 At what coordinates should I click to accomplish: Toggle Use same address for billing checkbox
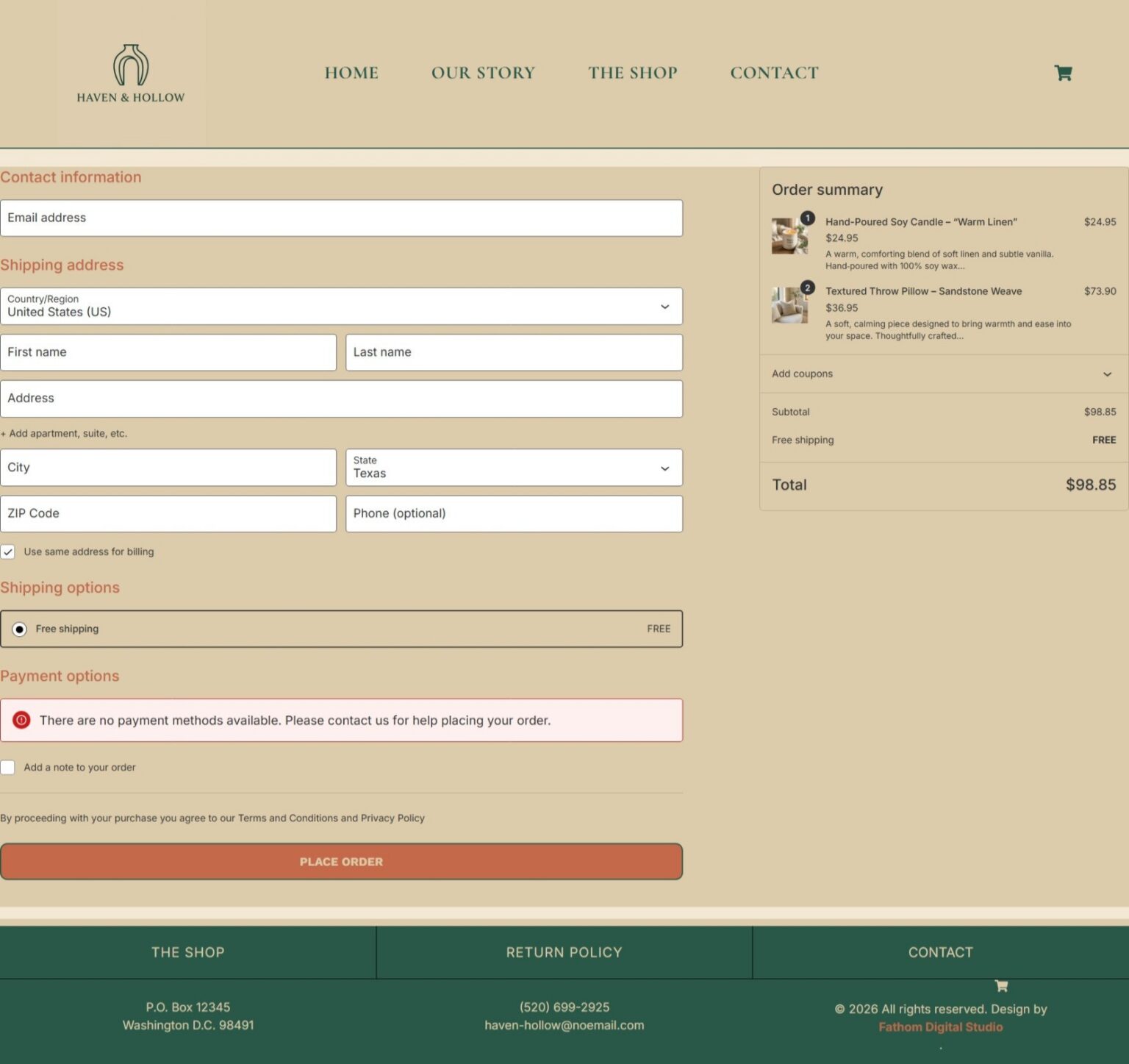8,551
